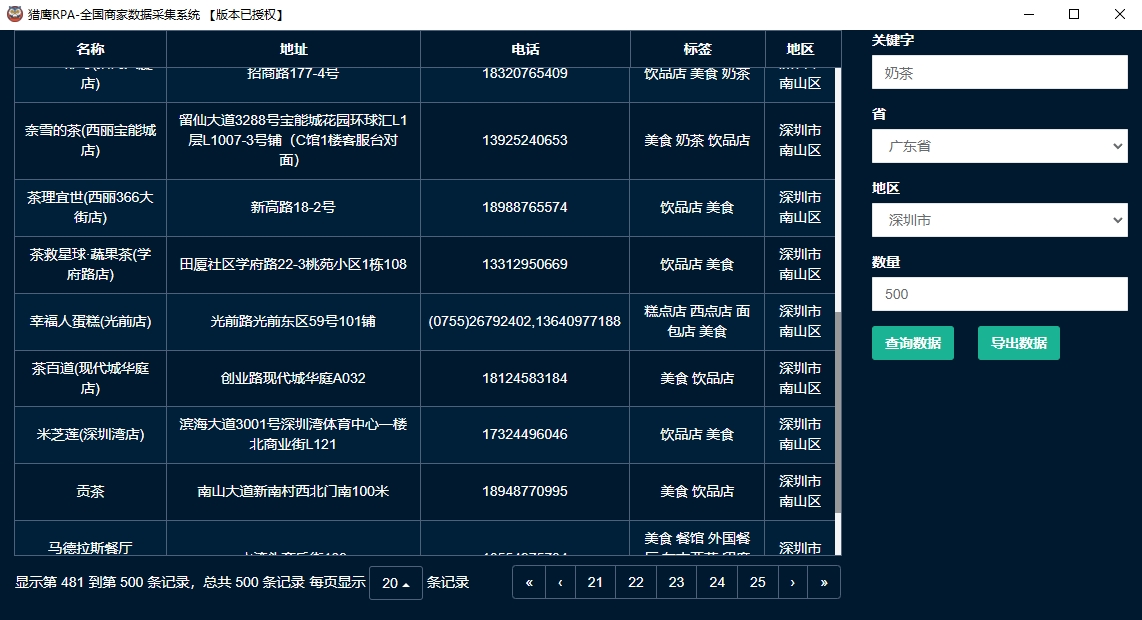Click the 查询数据 query button
Screen dimensions: 1142x620
[912, 343]
